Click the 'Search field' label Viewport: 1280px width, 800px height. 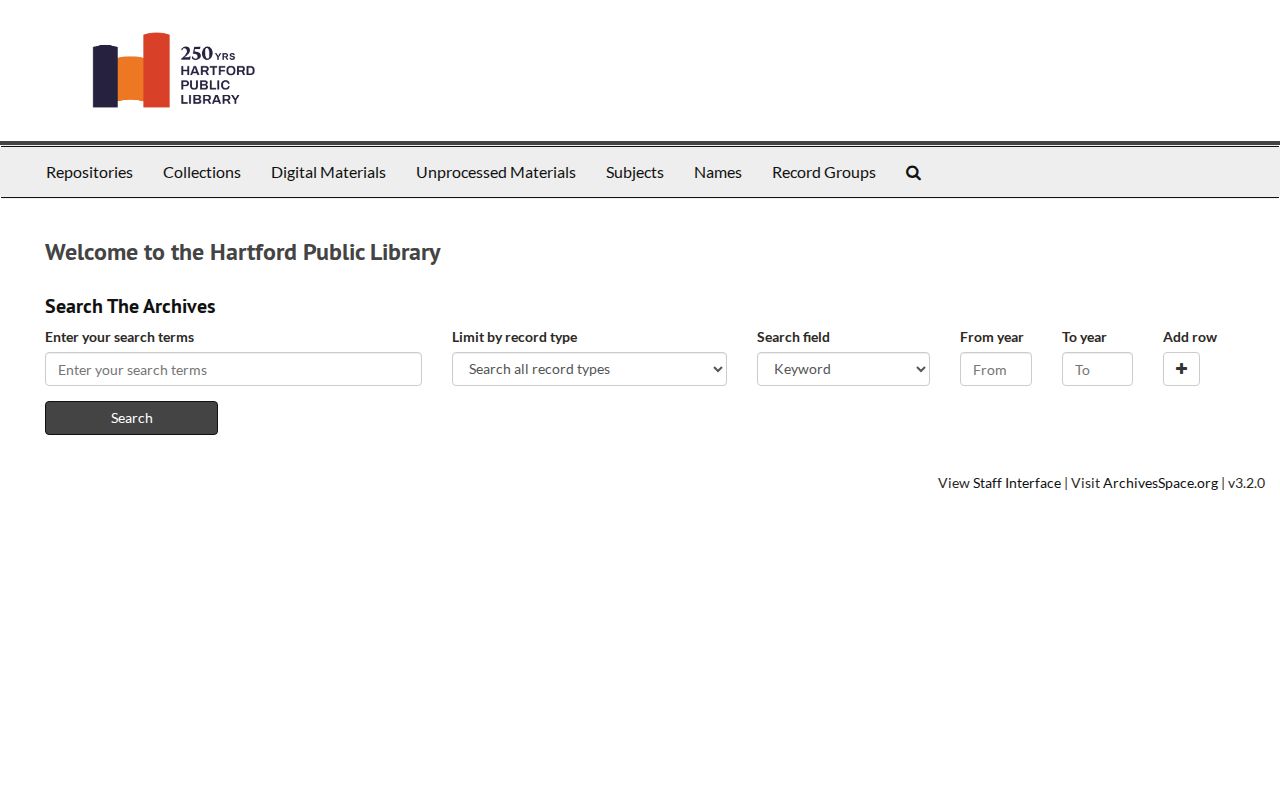point(793,337)
